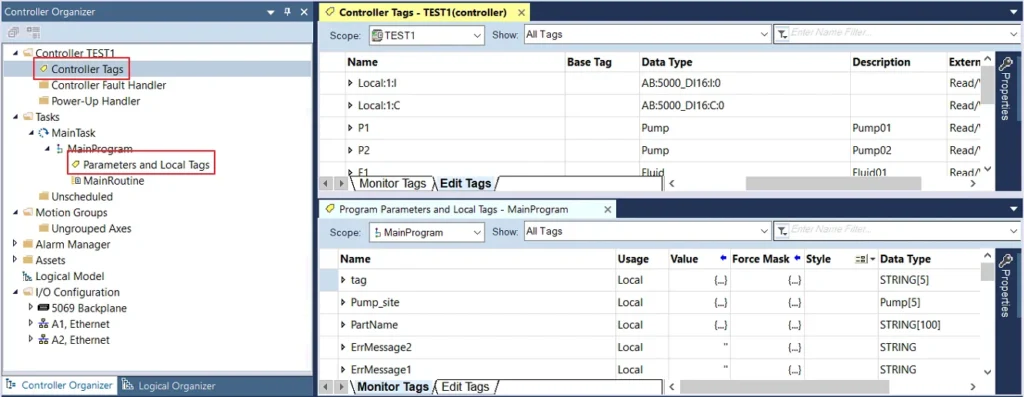Select Ungrouped Axes folder

coord(91,229)
